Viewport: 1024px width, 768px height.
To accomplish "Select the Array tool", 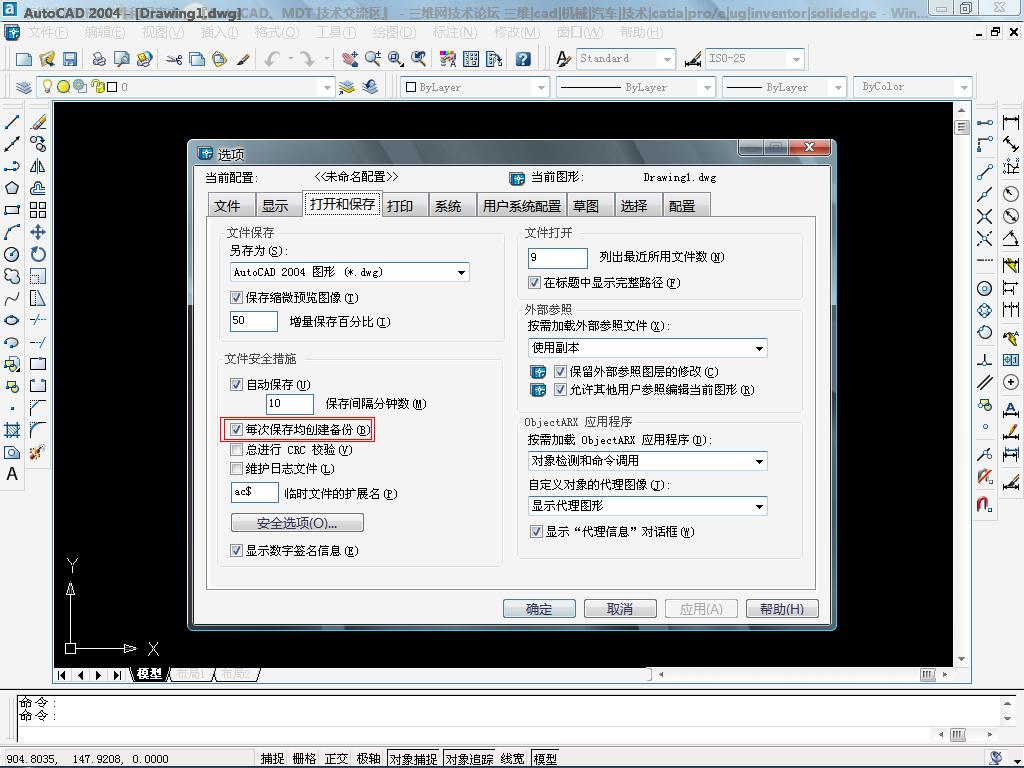I will tap(38, 210).
